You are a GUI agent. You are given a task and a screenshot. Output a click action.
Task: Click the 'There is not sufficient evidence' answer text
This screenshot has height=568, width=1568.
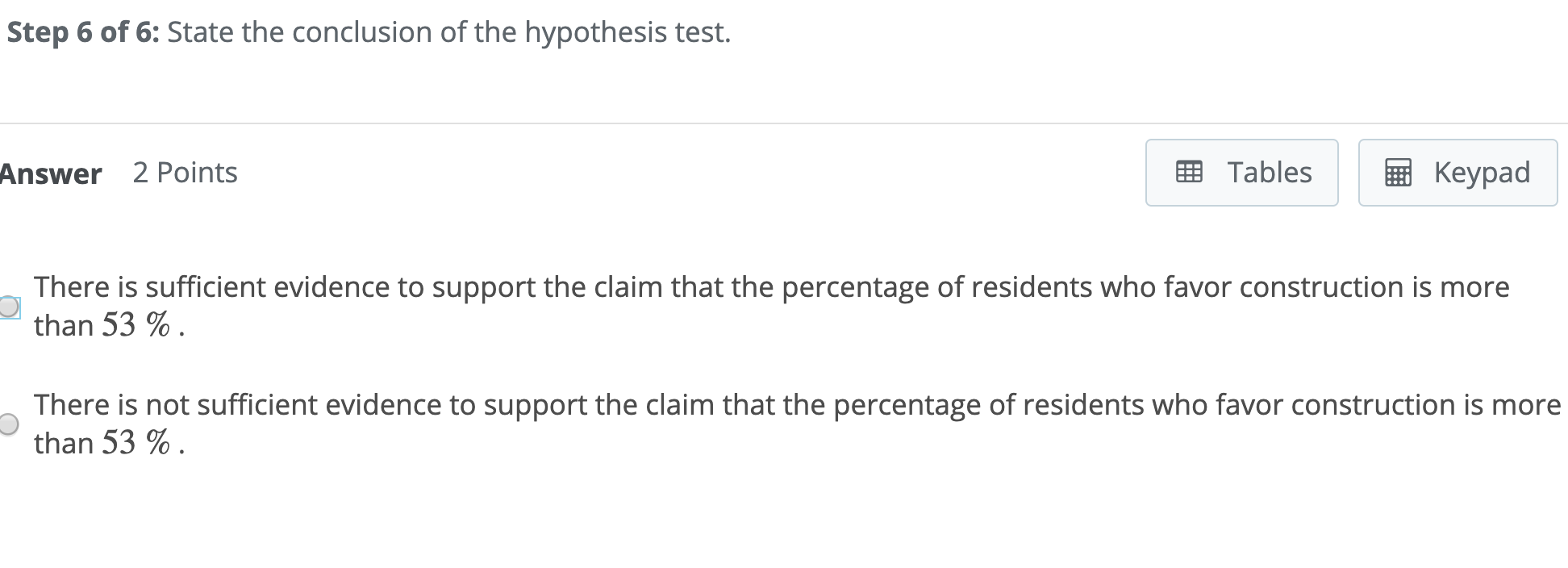click(797, 424)
